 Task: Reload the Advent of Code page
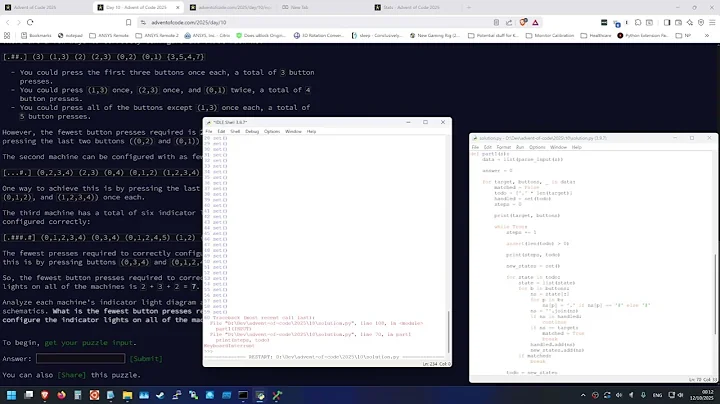pyautogui.click(x=30, y=22)
